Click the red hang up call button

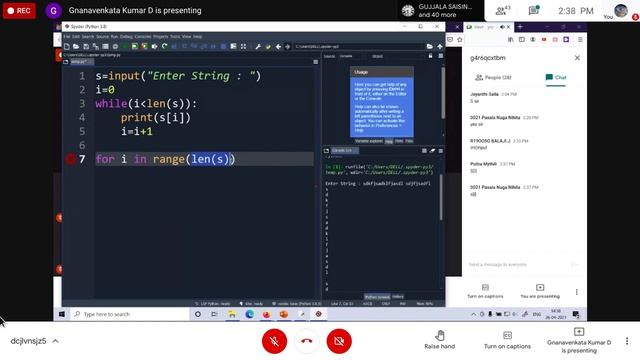(x=307, y=341)
